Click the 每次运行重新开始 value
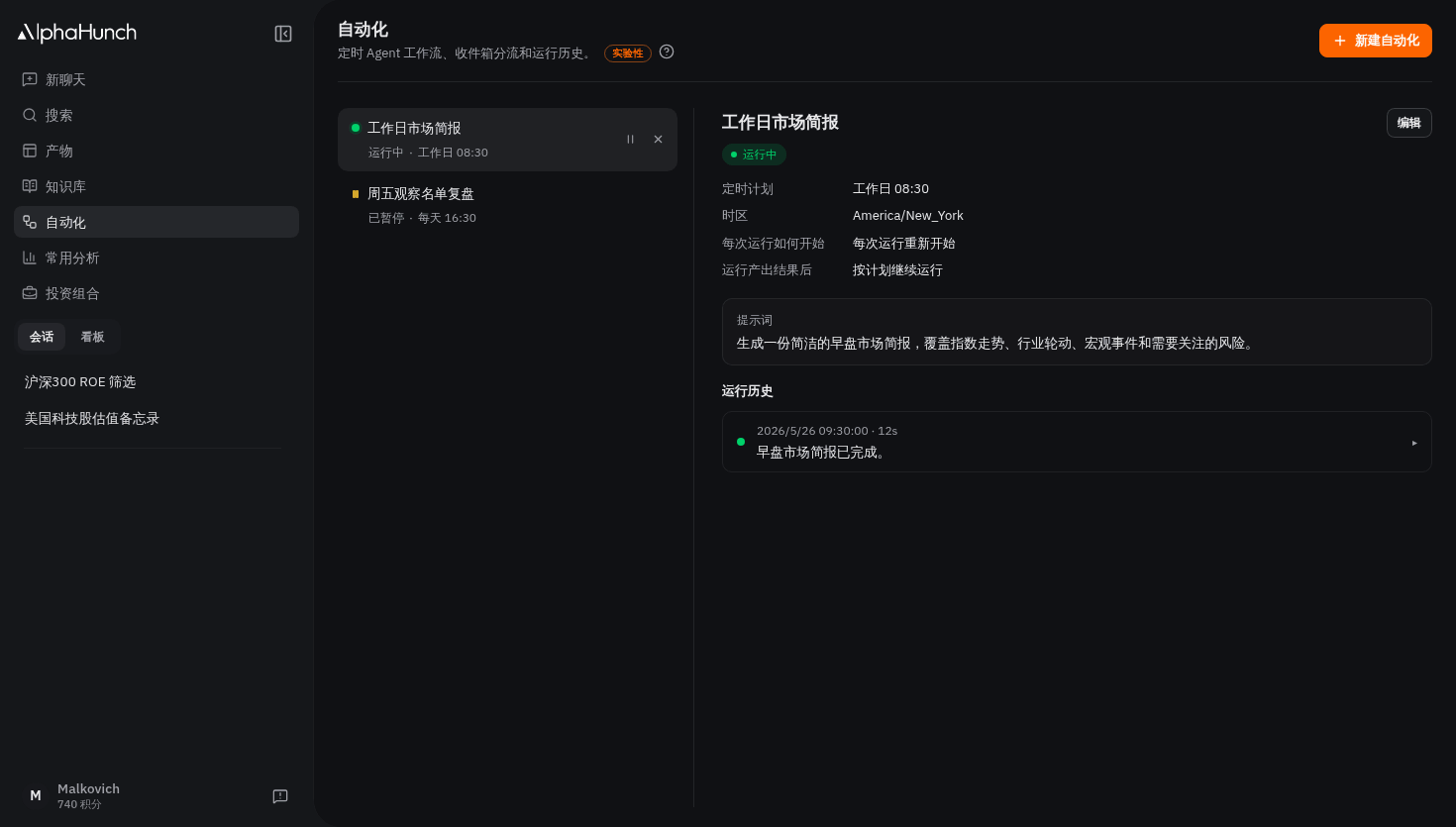 coord(904,244)
